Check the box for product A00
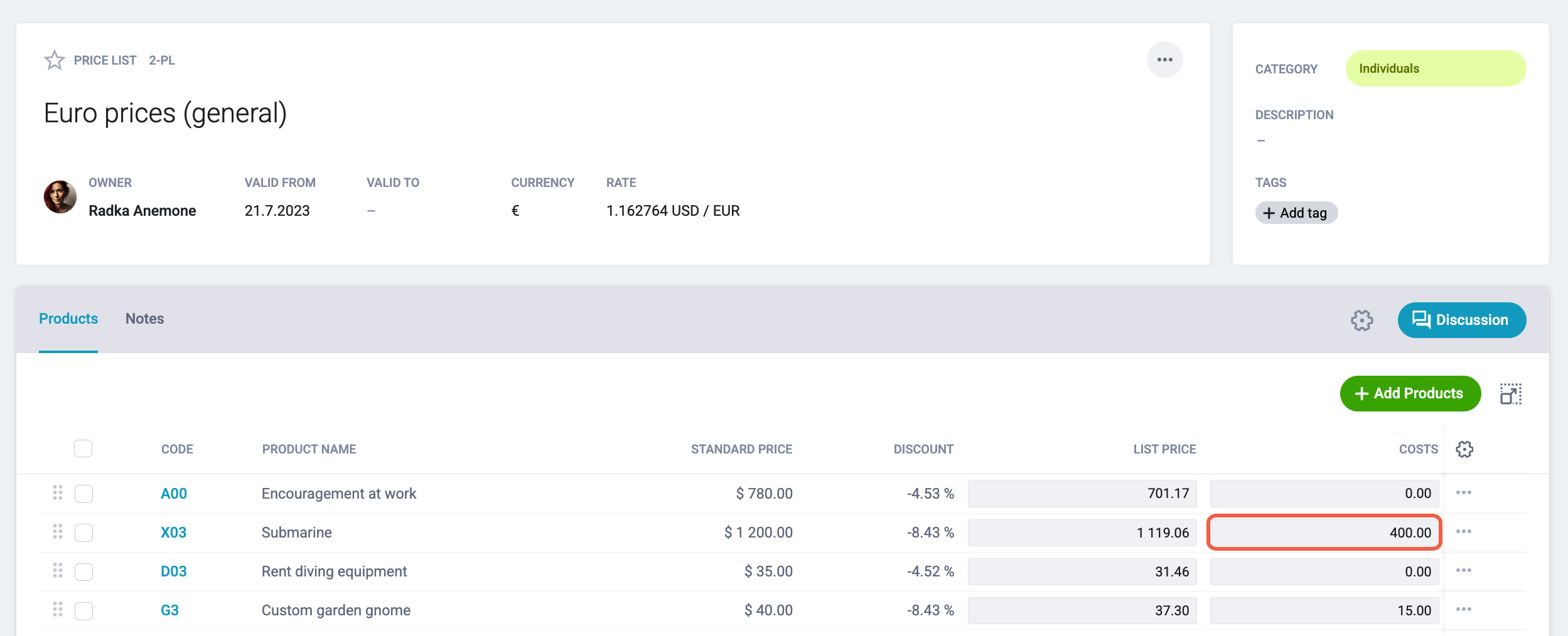This screenshot has width=1568, height=636. point(83,494)
